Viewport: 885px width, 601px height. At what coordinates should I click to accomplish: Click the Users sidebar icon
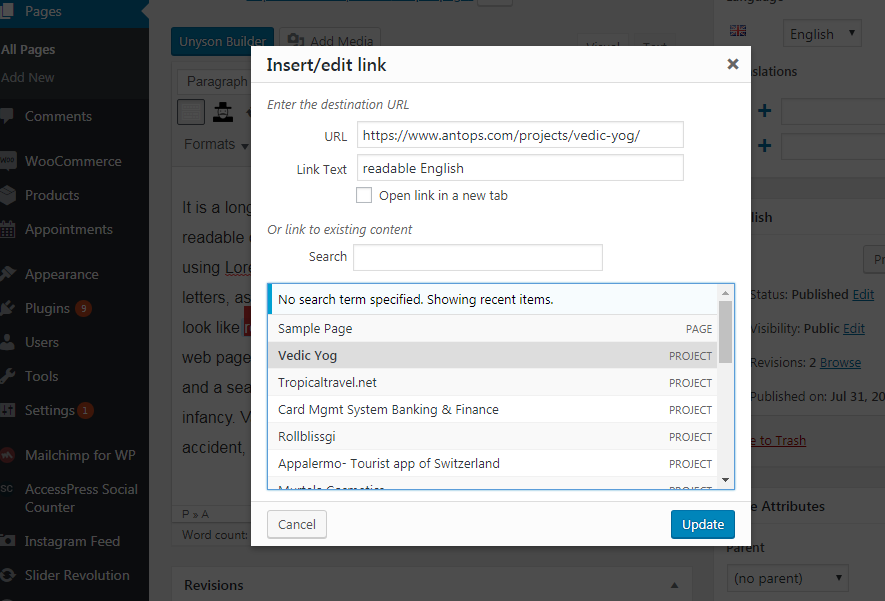[7, 342]
